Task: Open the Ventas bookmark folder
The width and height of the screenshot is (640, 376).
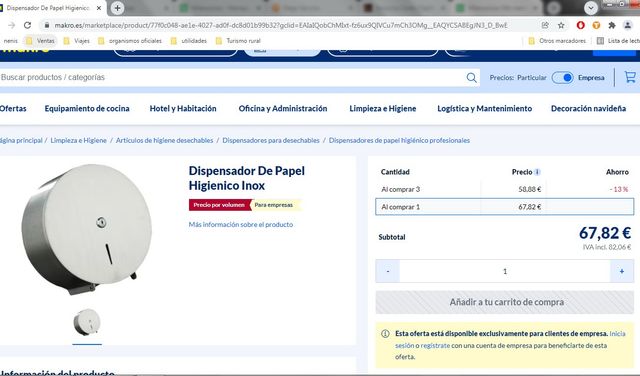Action: tap(40, 41)
